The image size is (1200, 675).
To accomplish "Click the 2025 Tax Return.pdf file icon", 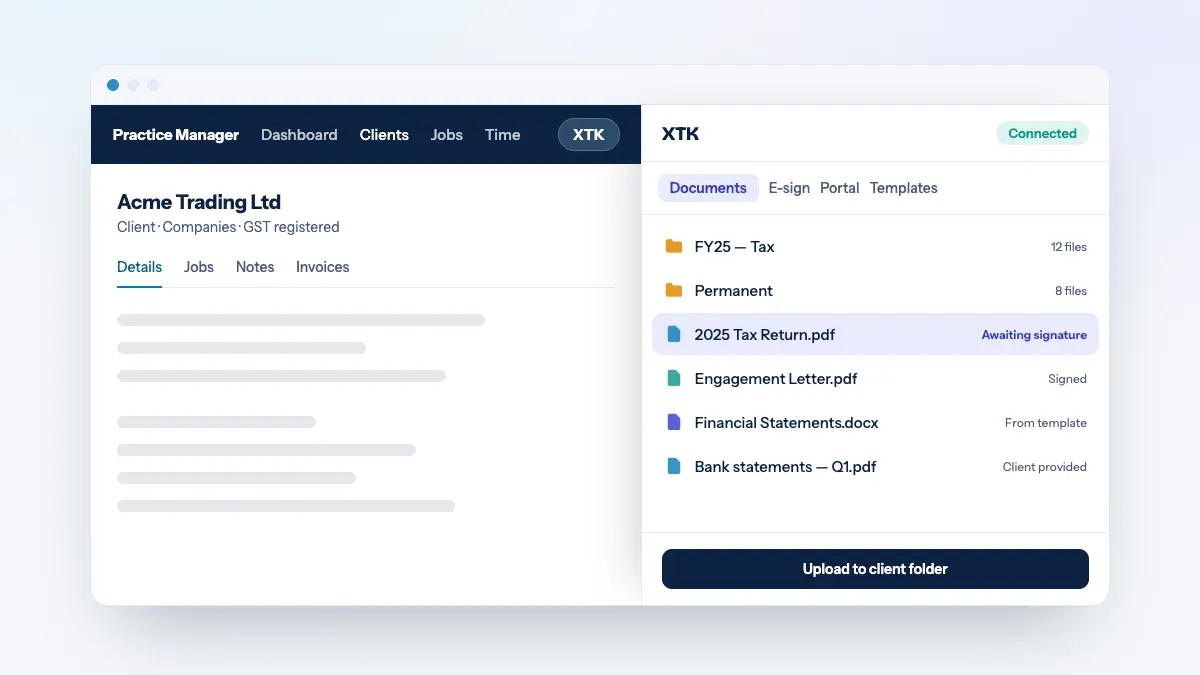I will [x=674, y=334].
